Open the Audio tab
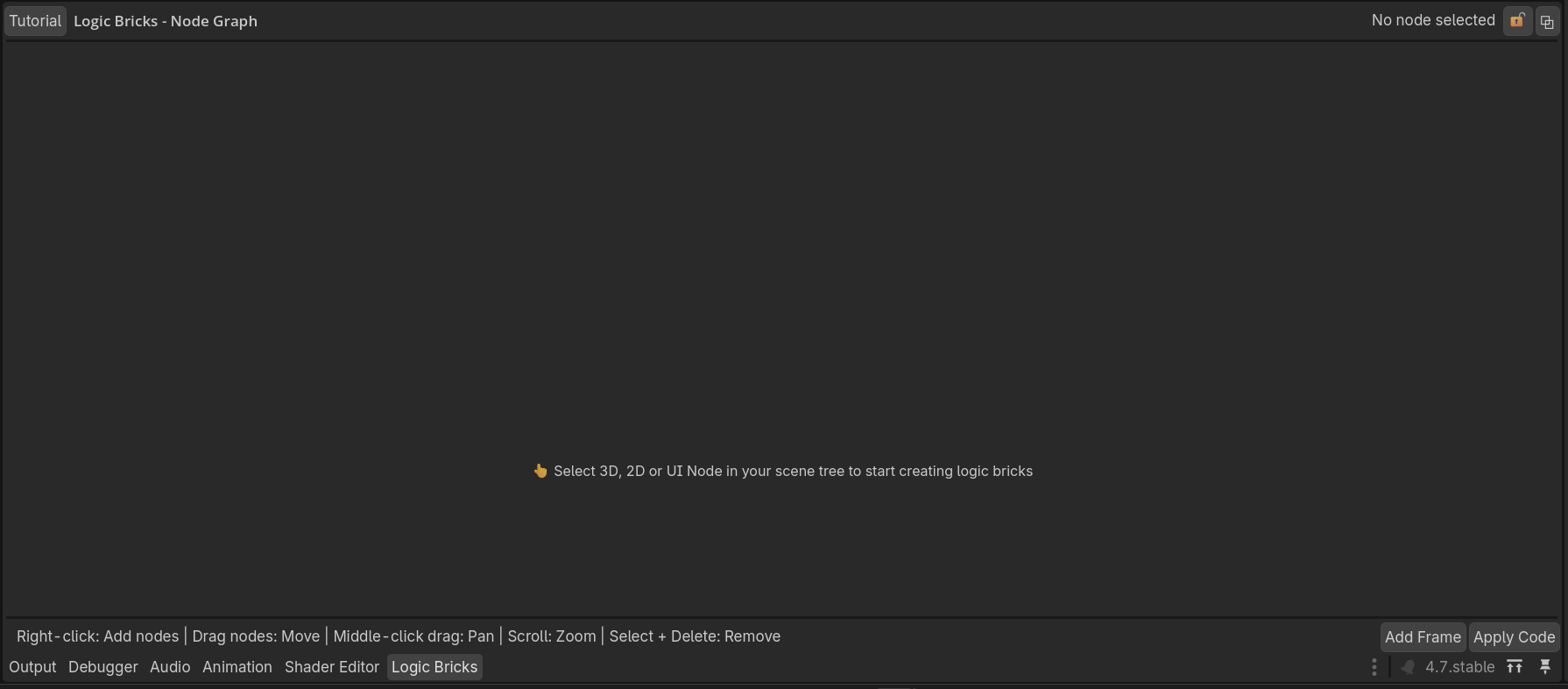The height and width of the screenshot is (689, 1568). click(x=170, y=667)
